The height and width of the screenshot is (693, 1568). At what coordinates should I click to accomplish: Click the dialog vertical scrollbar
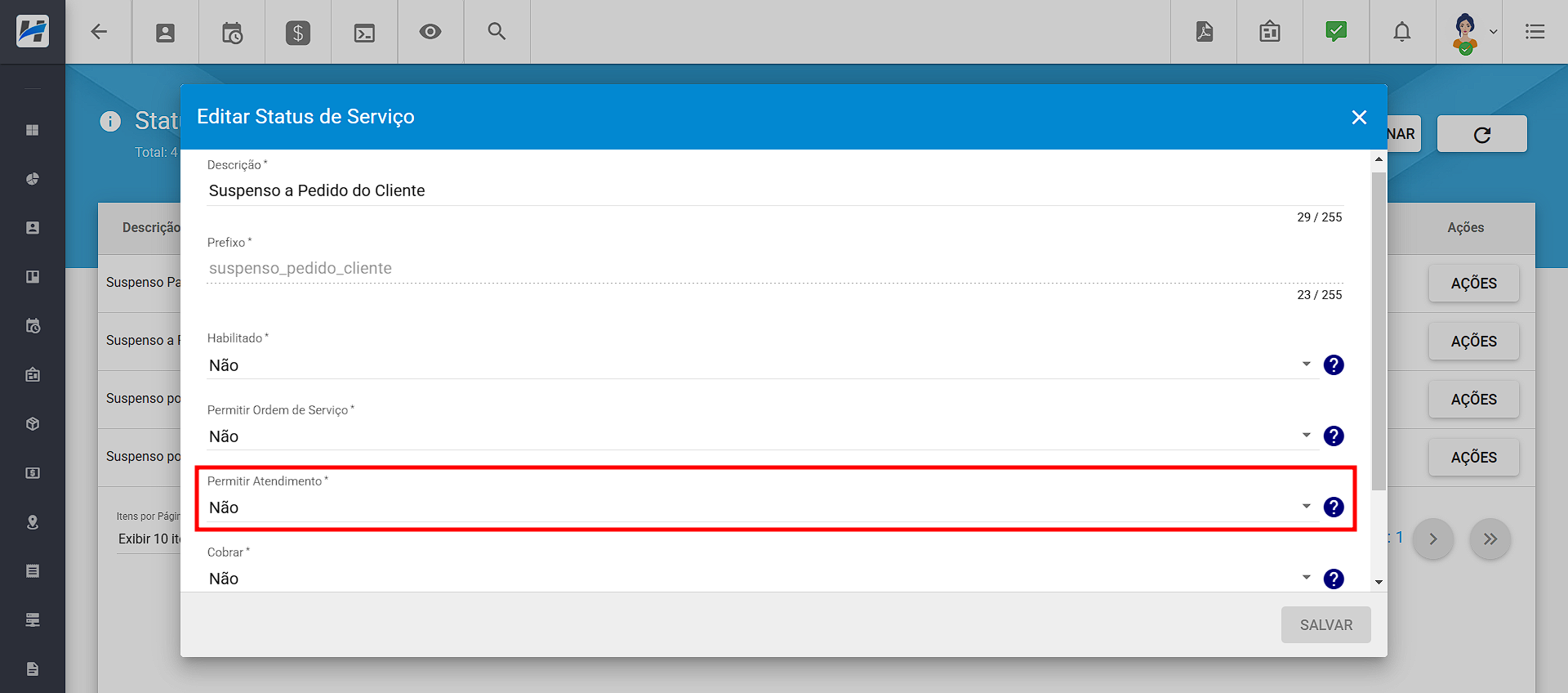[1379, 331]
